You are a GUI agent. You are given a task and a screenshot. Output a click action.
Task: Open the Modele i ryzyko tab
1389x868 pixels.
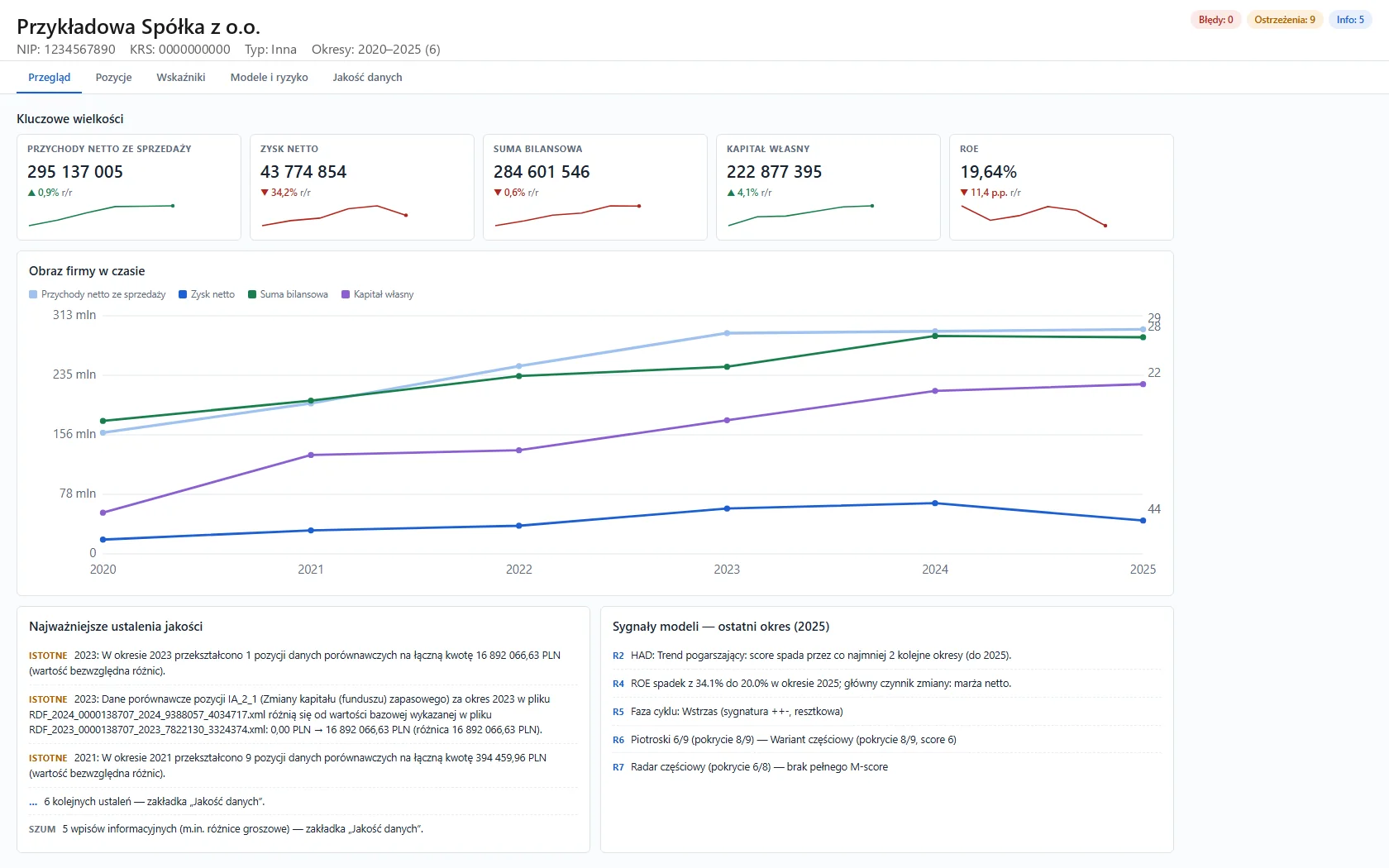269,78
